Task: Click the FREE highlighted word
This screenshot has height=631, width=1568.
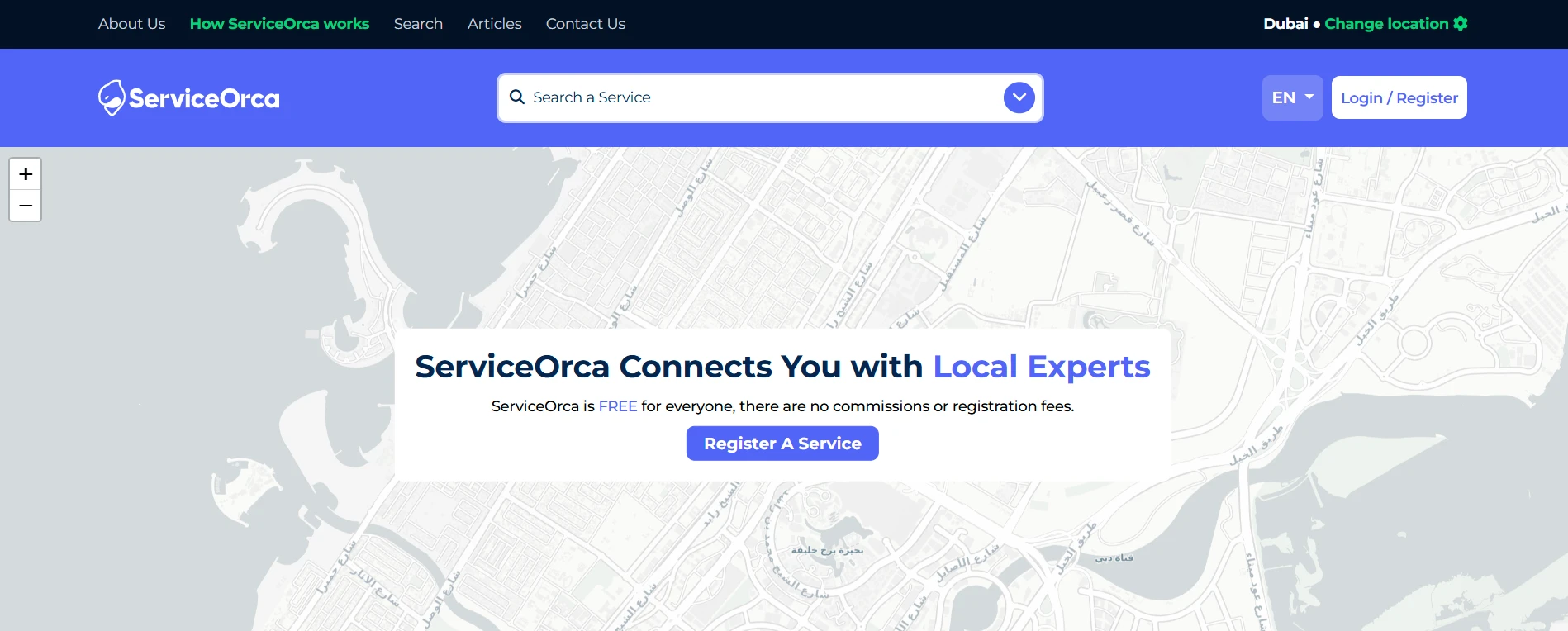Action: pyautogui.click(x=618, y=406)
